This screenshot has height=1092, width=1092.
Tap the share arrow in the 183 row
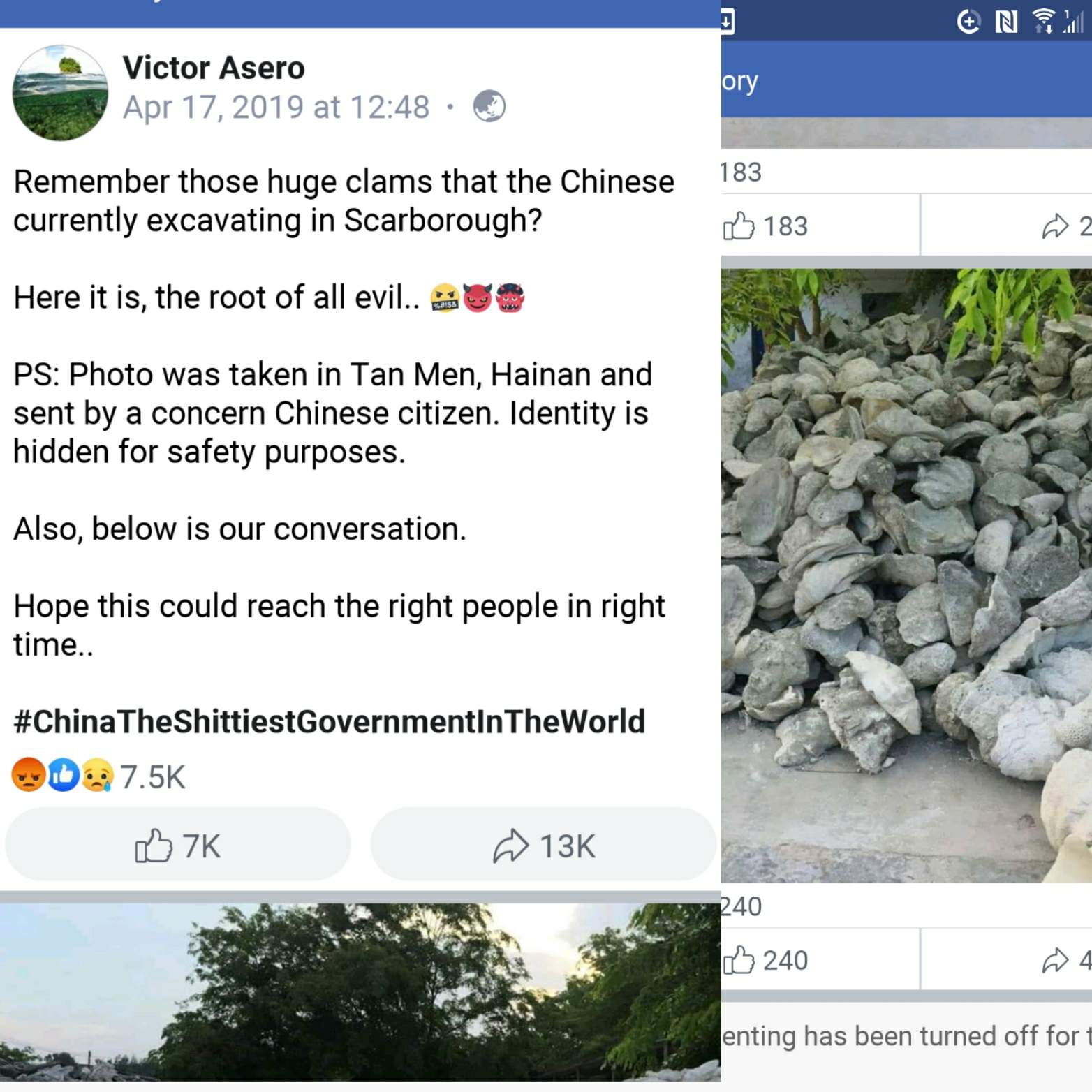click(1055, 226)
